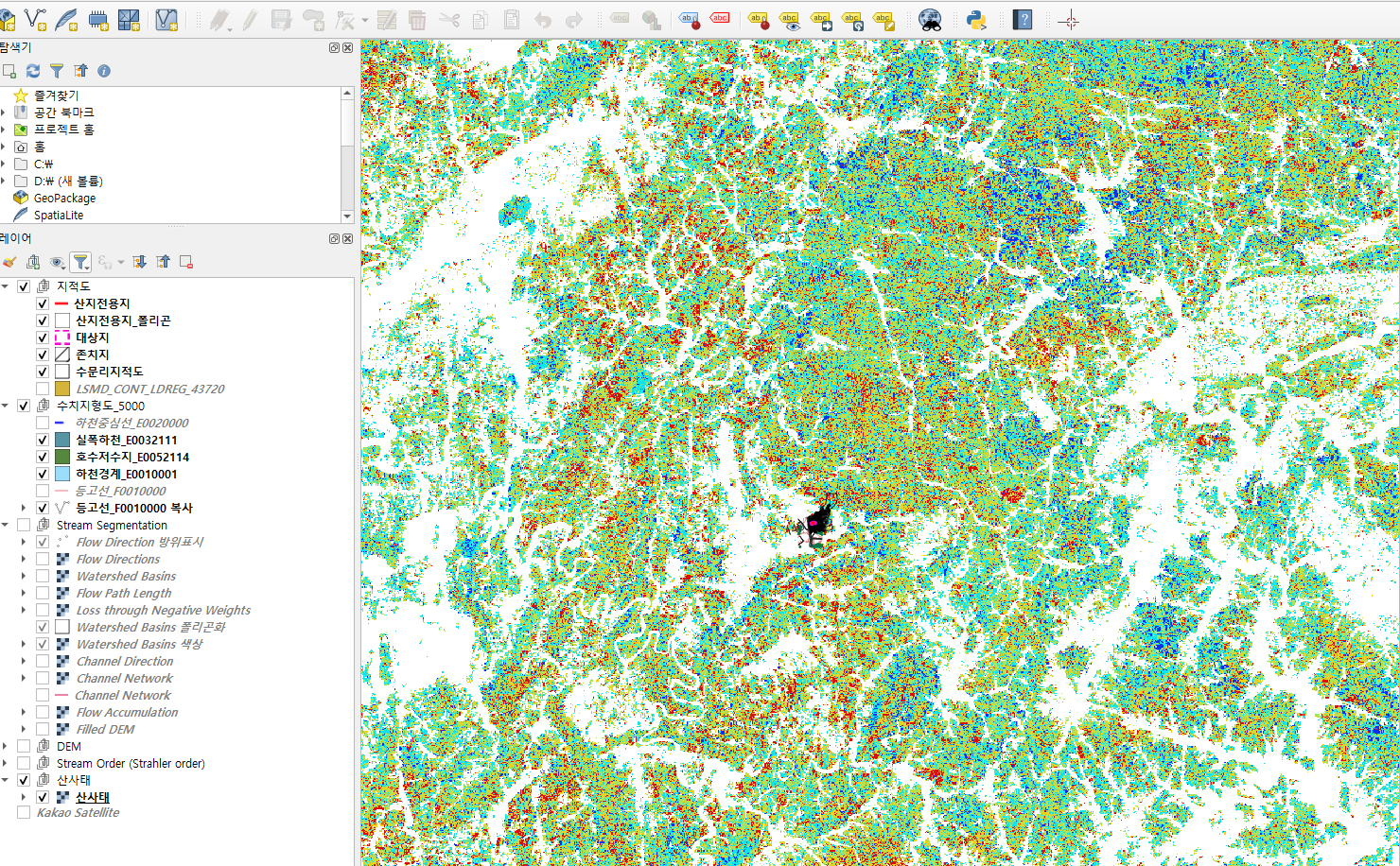
Task: Click the pin/unpin labels yellow icon
Action: 759,19
